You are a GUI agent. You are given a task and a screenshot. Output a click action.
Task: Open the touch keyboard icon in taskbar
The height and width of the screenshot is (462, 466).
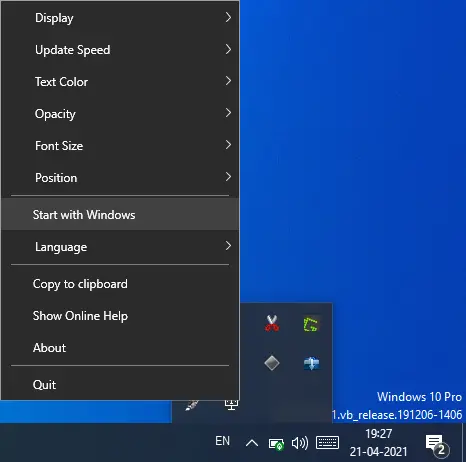[327, 443]
